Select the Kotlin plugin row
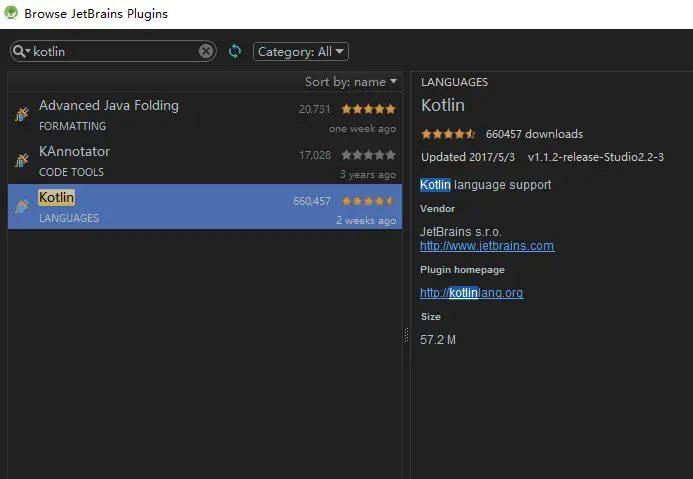 [205, 206]
